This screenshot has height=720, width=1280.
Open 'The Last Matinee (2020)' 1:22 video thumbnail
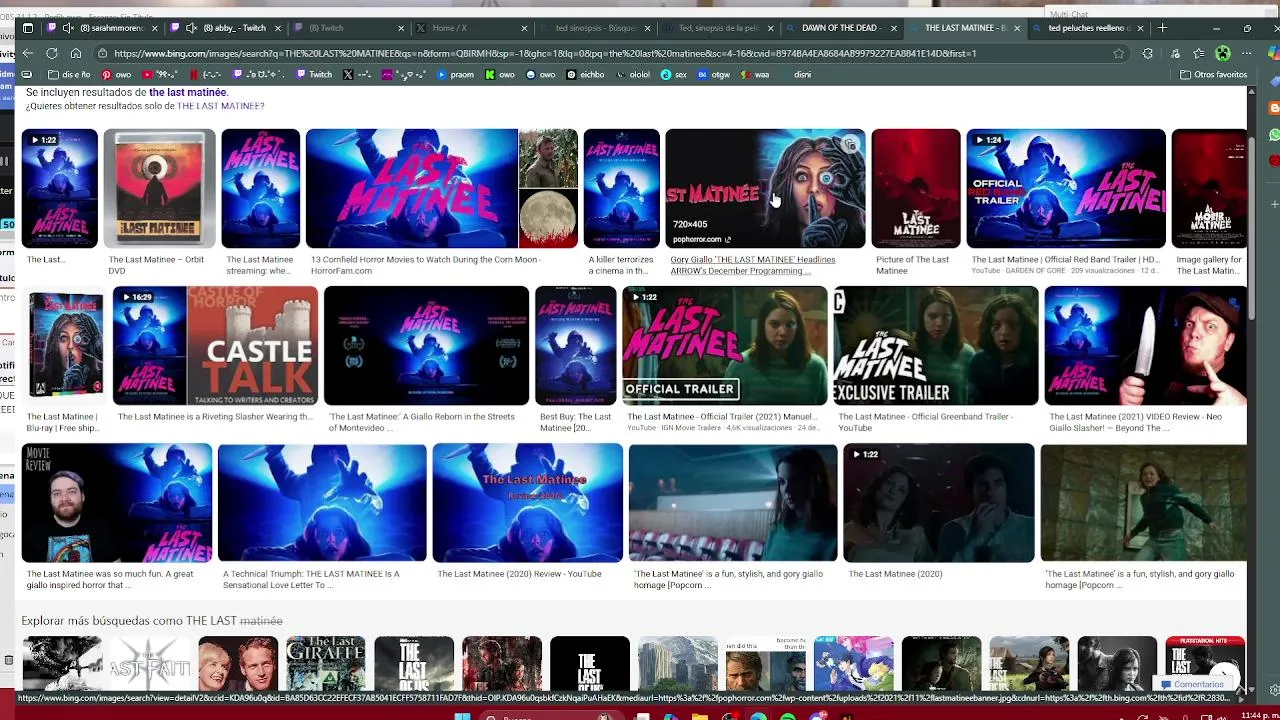pos(939,502)
